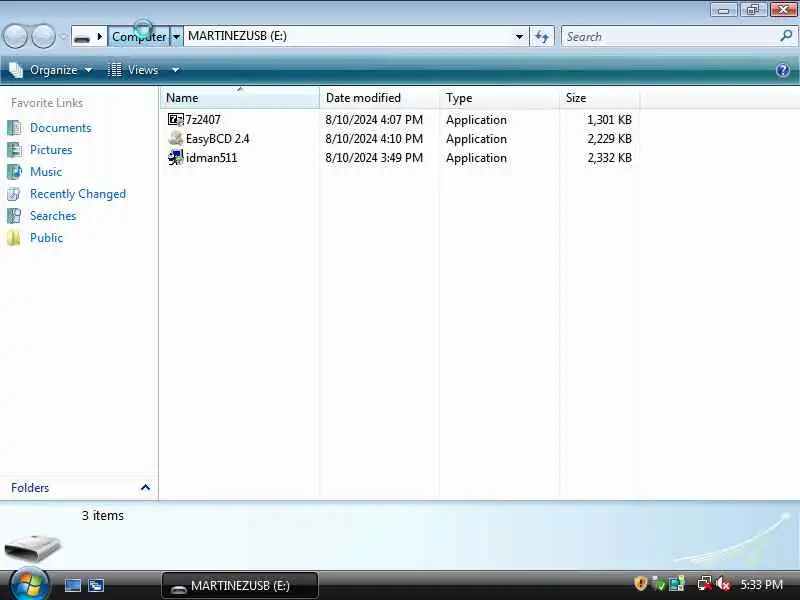Image resolution: width=800 pixels, height=600 pixels.
Task: Open the address bar history dropdown
Action: tap(519, 36)
